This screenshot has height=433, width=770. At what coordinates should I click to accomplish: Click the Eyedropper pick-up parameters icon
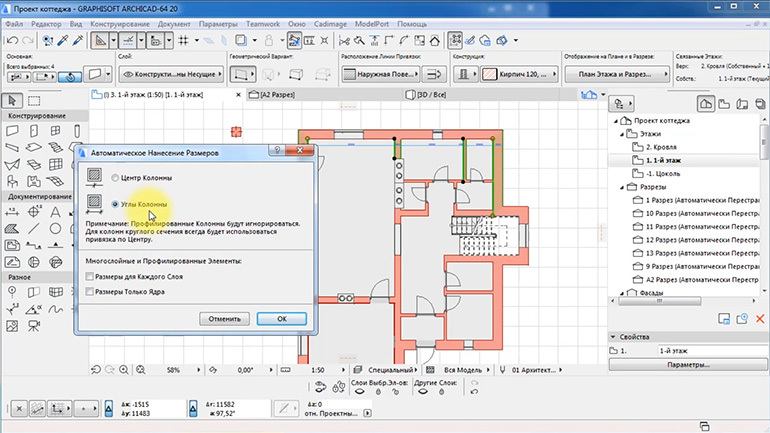[62, 41]
